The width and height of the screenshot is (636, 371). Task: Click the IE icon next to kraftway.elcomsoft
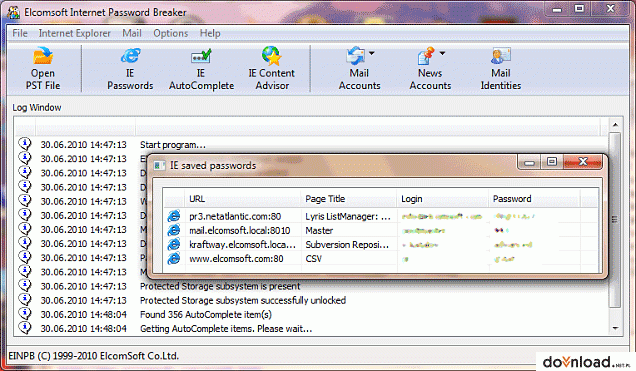174,244
